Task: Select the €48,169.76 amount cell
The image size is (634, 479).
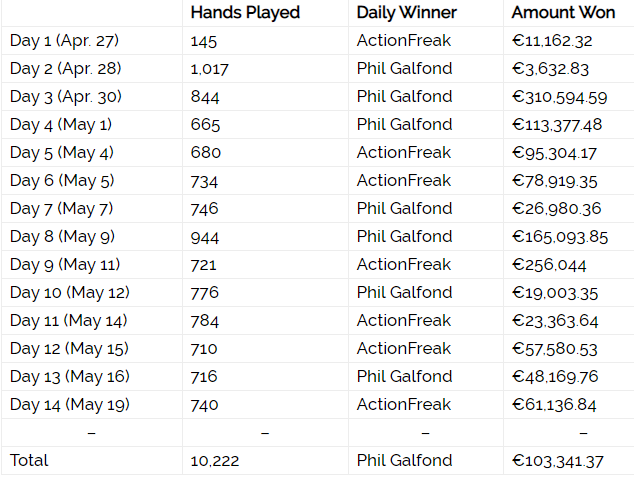Action: coord(554,377)
